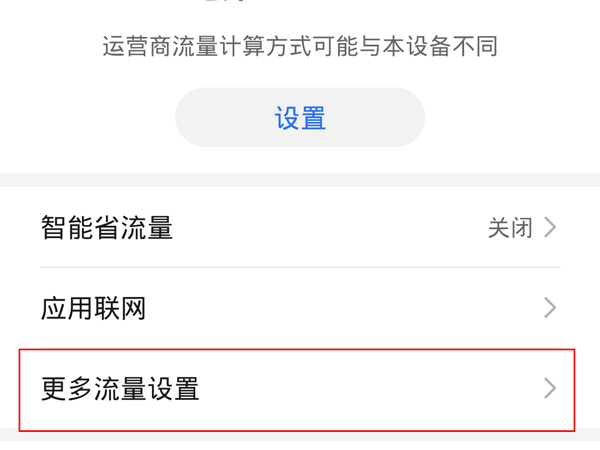This screenshot has width=600, height=450.
Task: Click blank space in the 智能省流量 row
Action: point(330,228)
